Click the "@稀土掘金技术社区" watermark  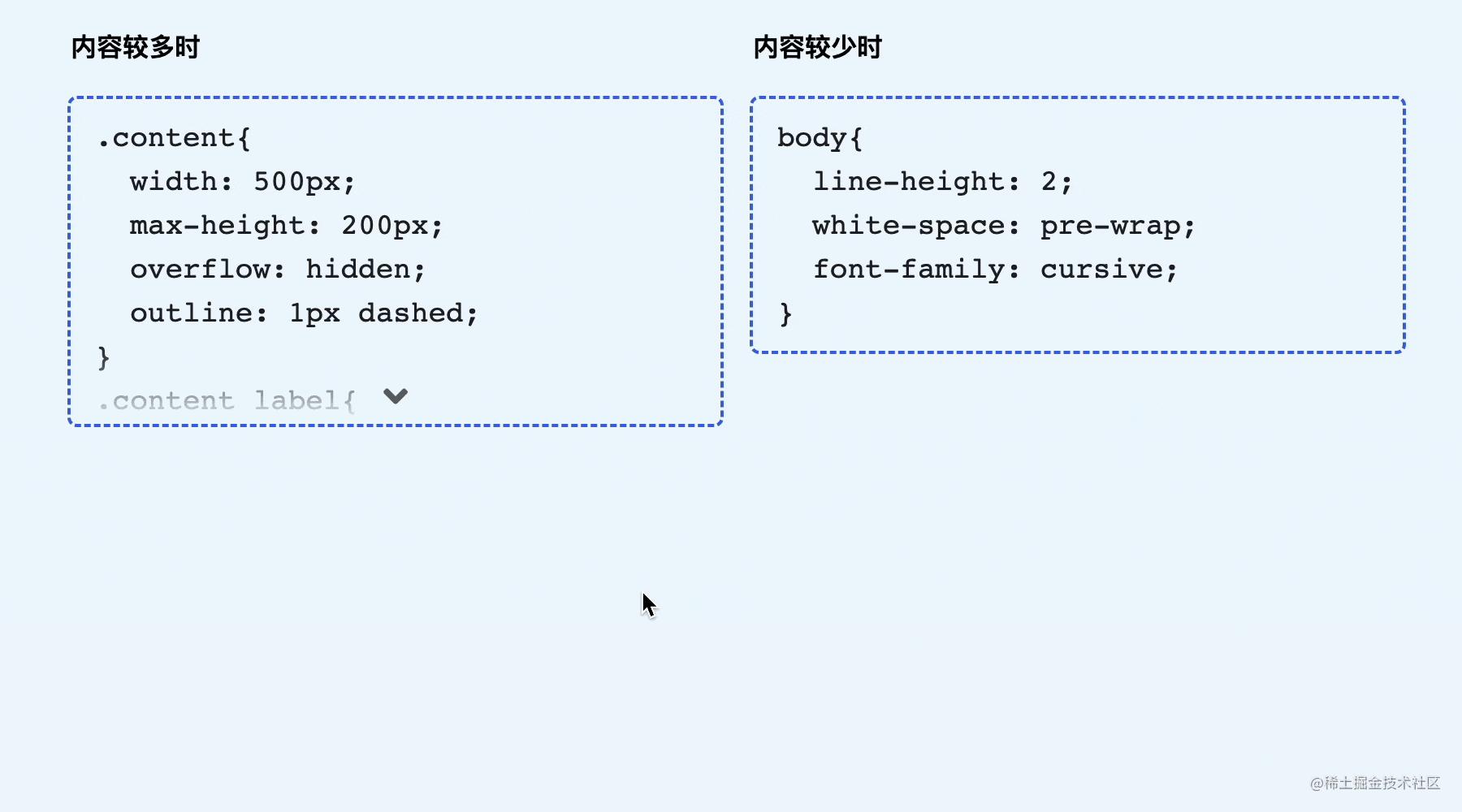tap(1374, 783)
